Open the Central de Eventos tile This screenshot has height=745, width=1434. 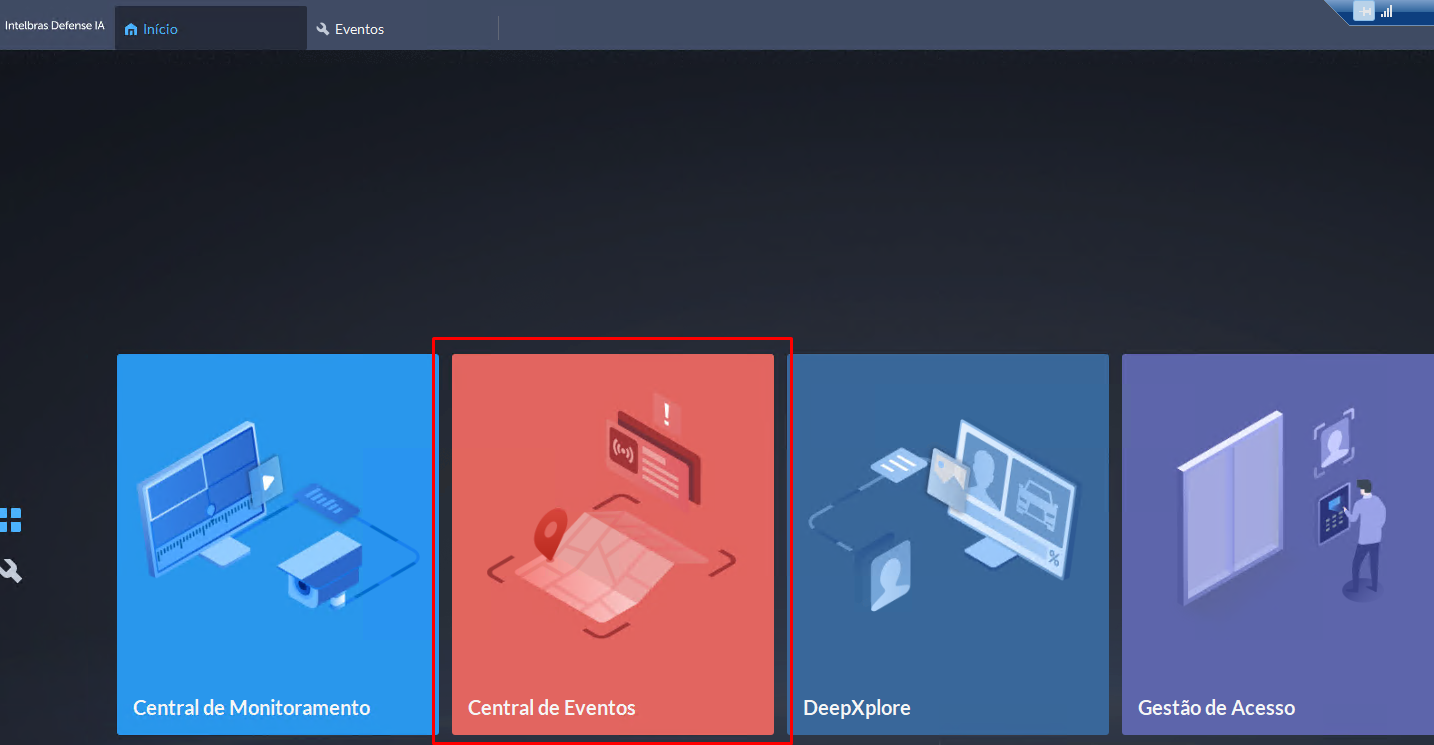click(x=613, y=544)
